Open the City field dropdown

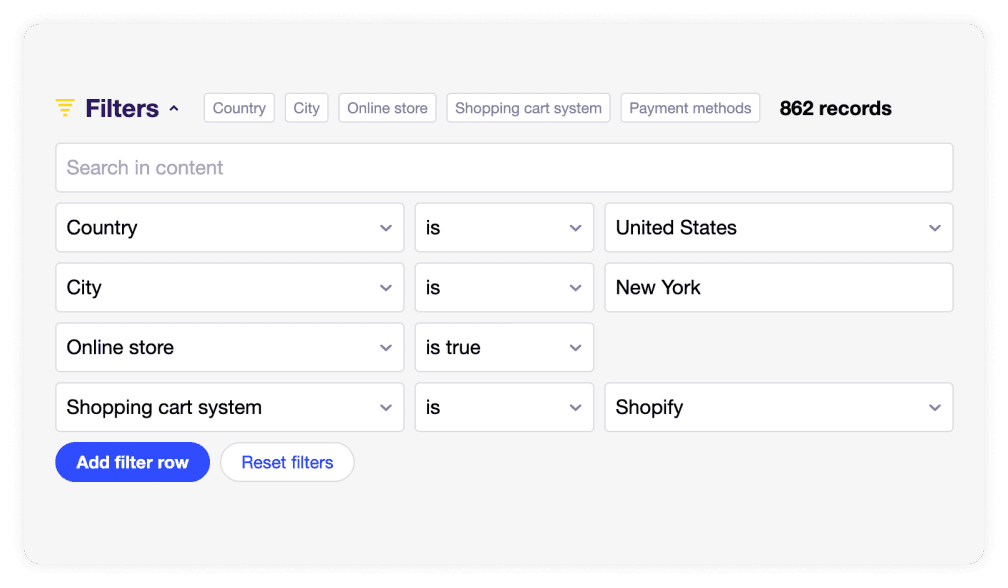click(230, 287)
